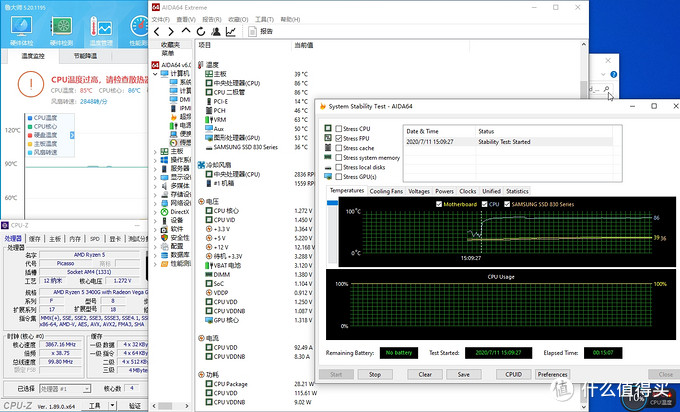Image resolution: width=680 pixels, height=412 pixels.
Task: Click the CPU-Z window title icon
Action: point(5,225)
